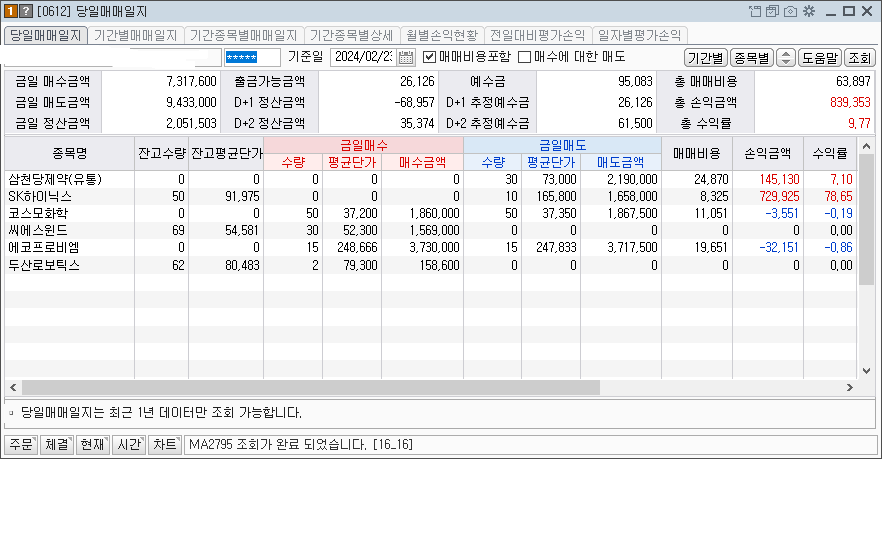Open the question mark help icon
The image size is (882, 560).
(25, 11)
